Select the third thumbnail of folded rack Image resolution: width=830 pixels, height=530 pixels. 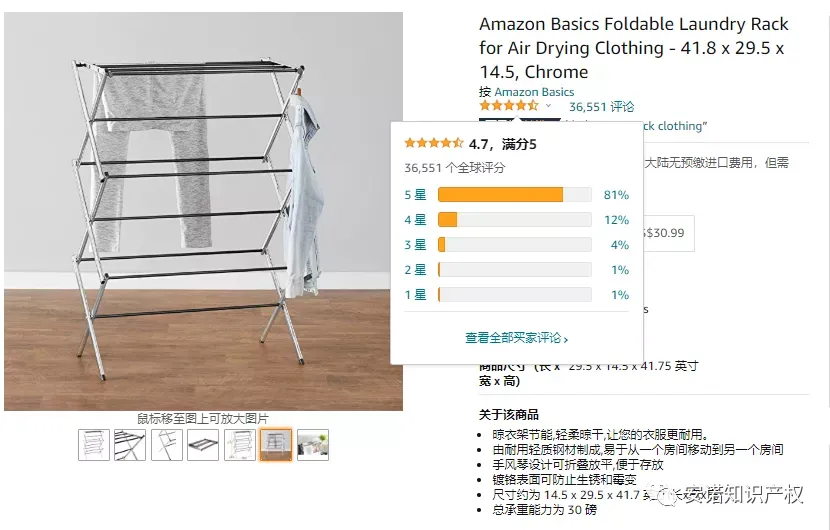tap(167, 445)
